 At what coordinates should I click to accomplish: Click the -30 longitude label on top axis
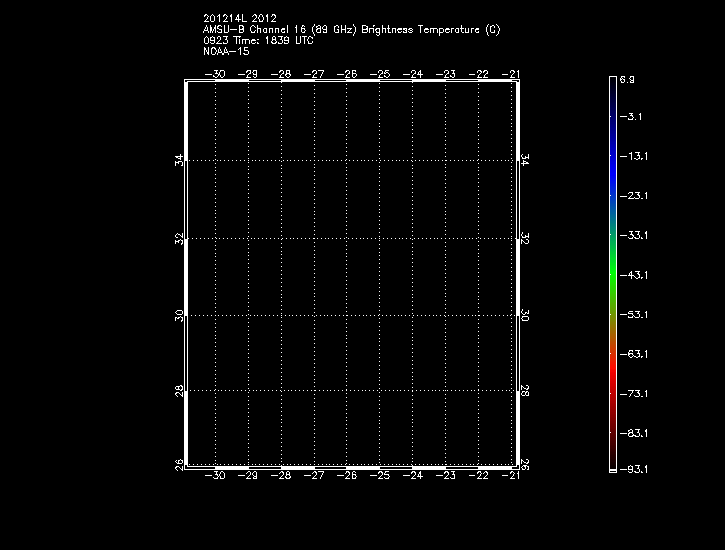coord(215,74)
